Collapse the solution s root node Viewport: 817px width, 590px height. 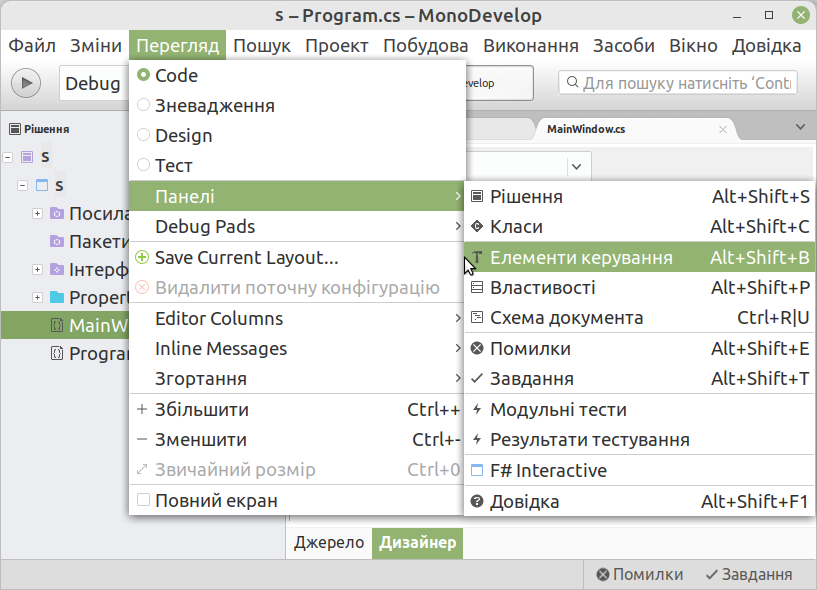pyautogui.click(x=8, y=157)
